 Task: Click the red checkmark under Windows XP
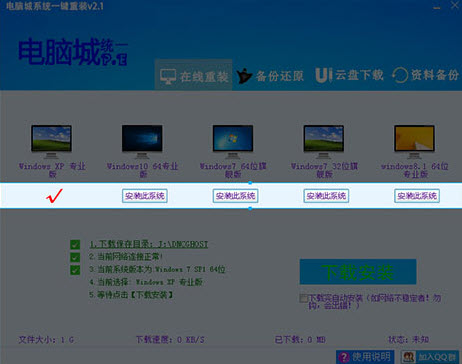click(54, 196)
